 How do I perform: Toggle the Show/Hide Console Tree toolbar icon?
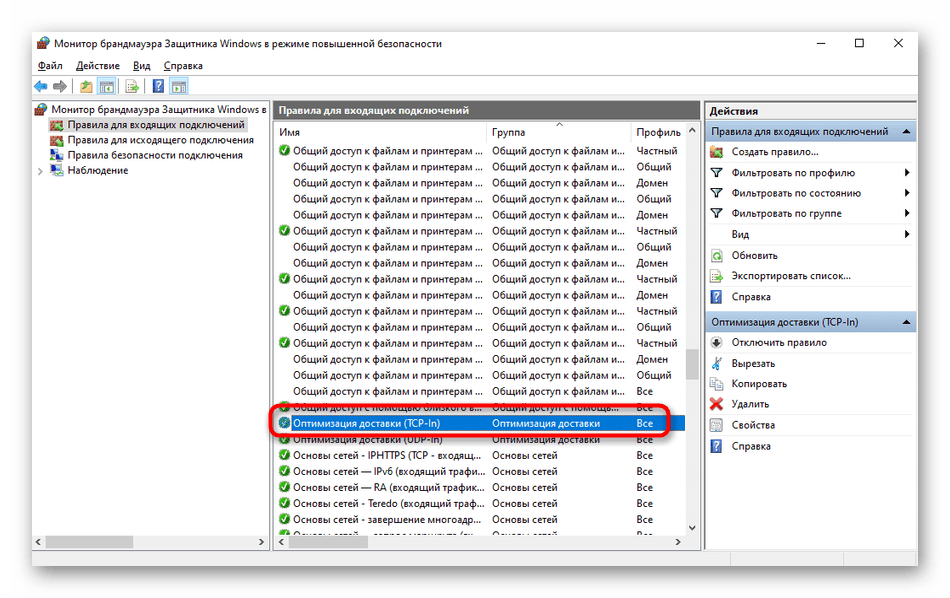click(x=107, y=87)
